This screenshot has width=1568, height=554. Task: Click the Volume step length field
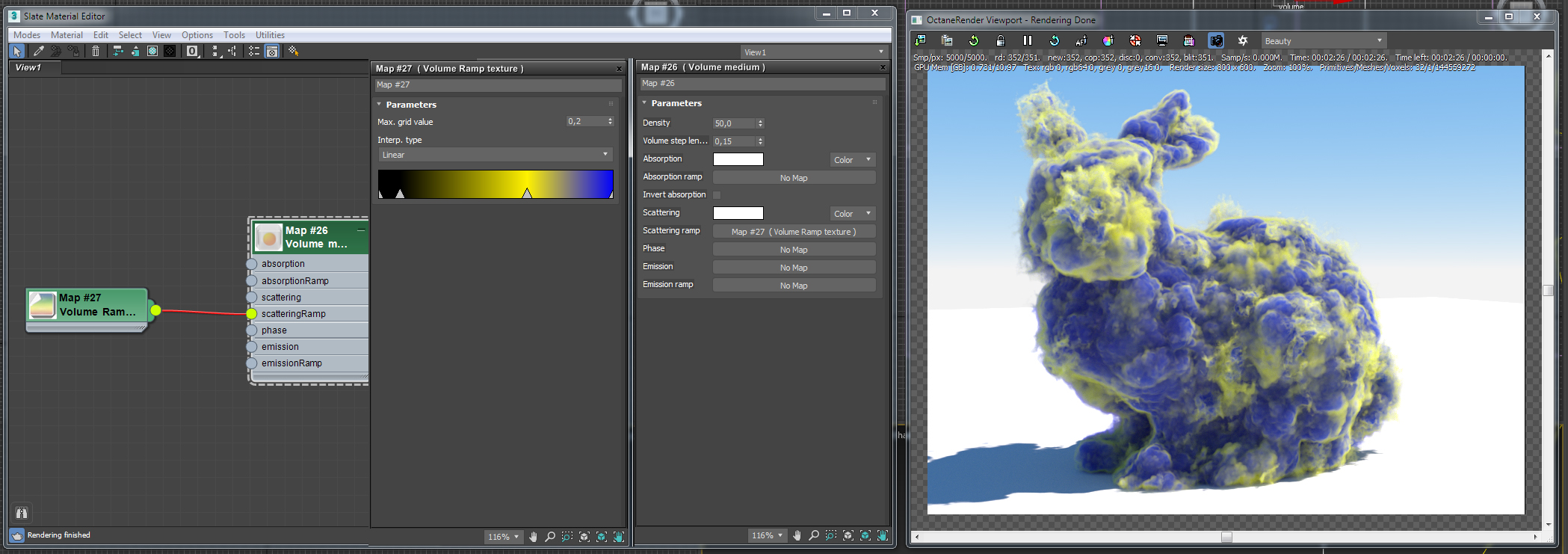point(733,141)
